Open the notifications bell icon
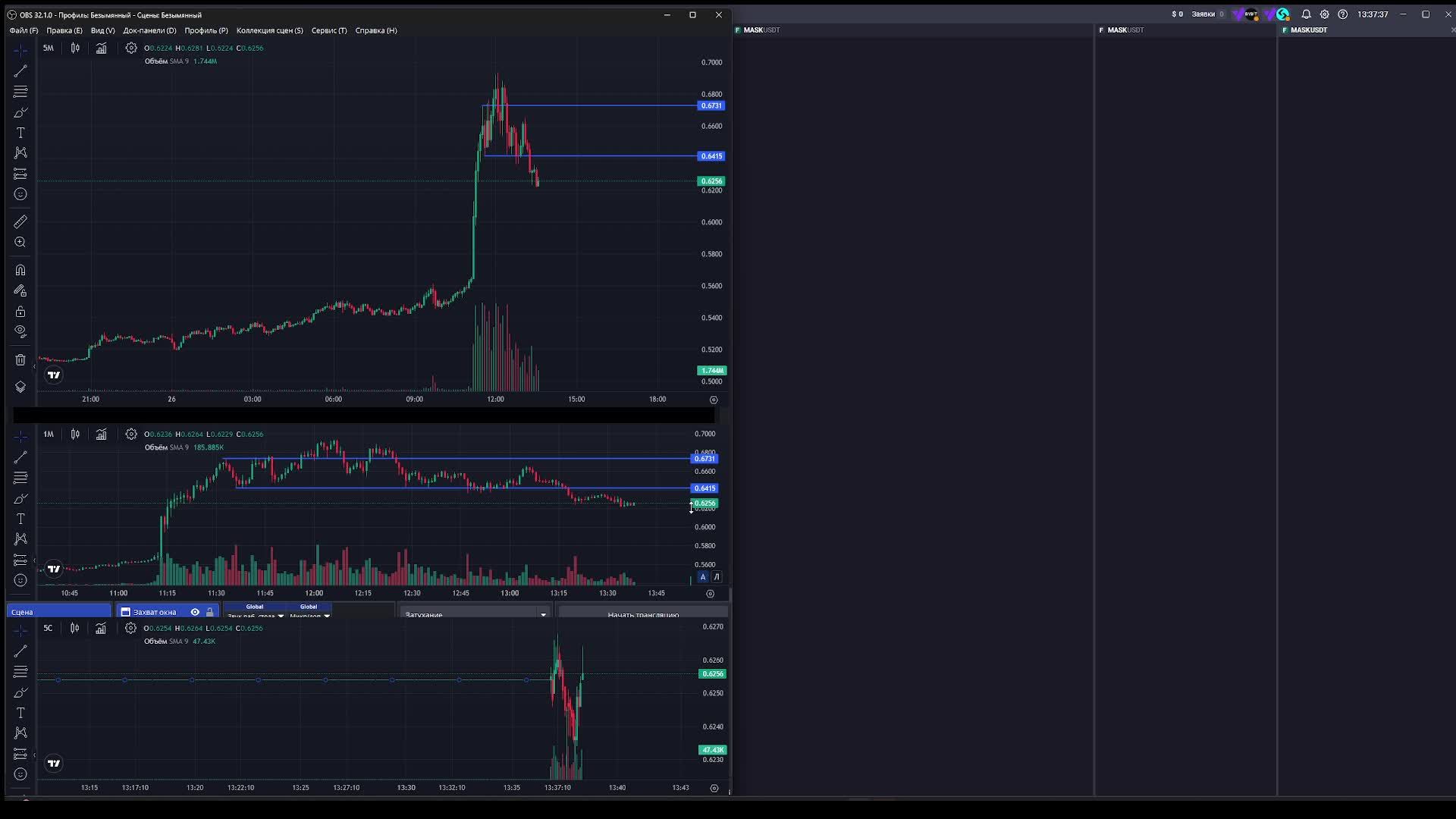Viewport: 1456px width, 819px height. 1306,14
